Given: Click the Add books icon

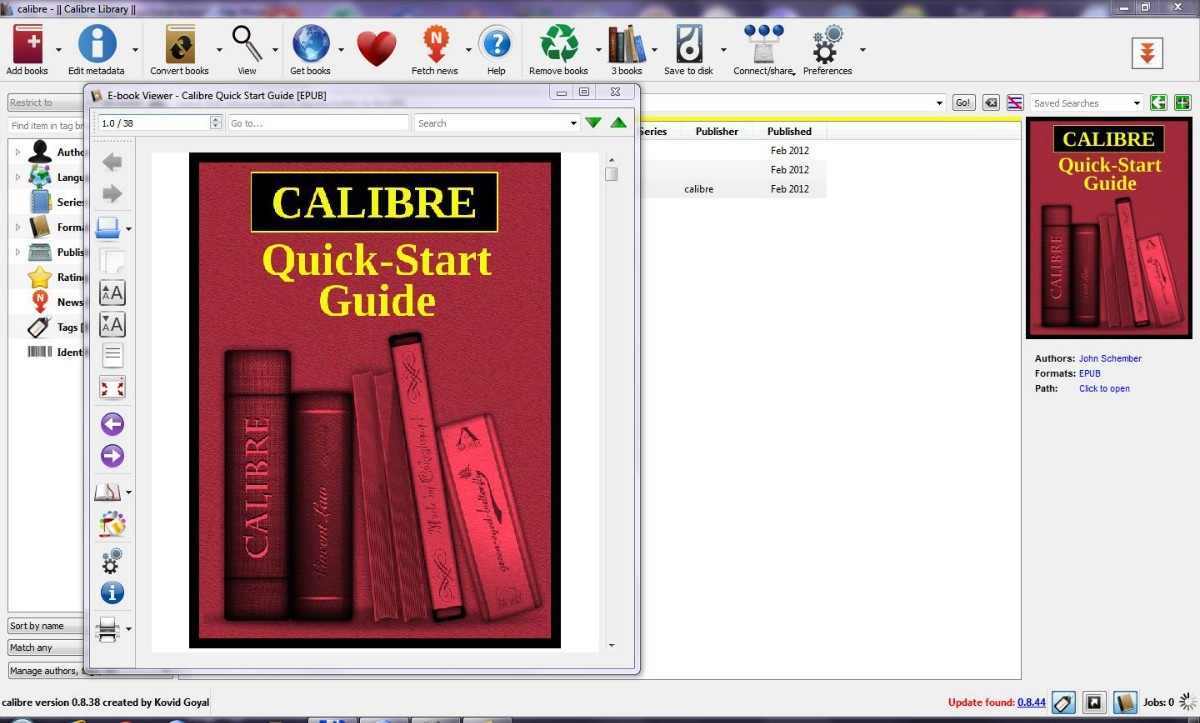Looking at the screenshot, I should (28, 44).
